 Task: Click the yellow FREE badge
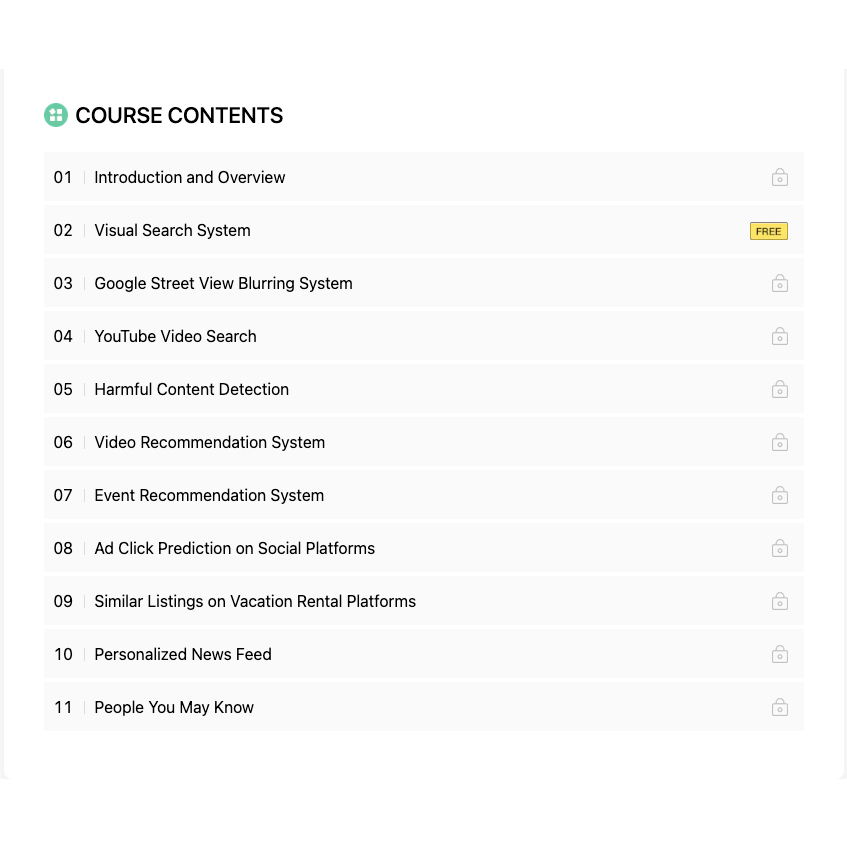(769, 231)
